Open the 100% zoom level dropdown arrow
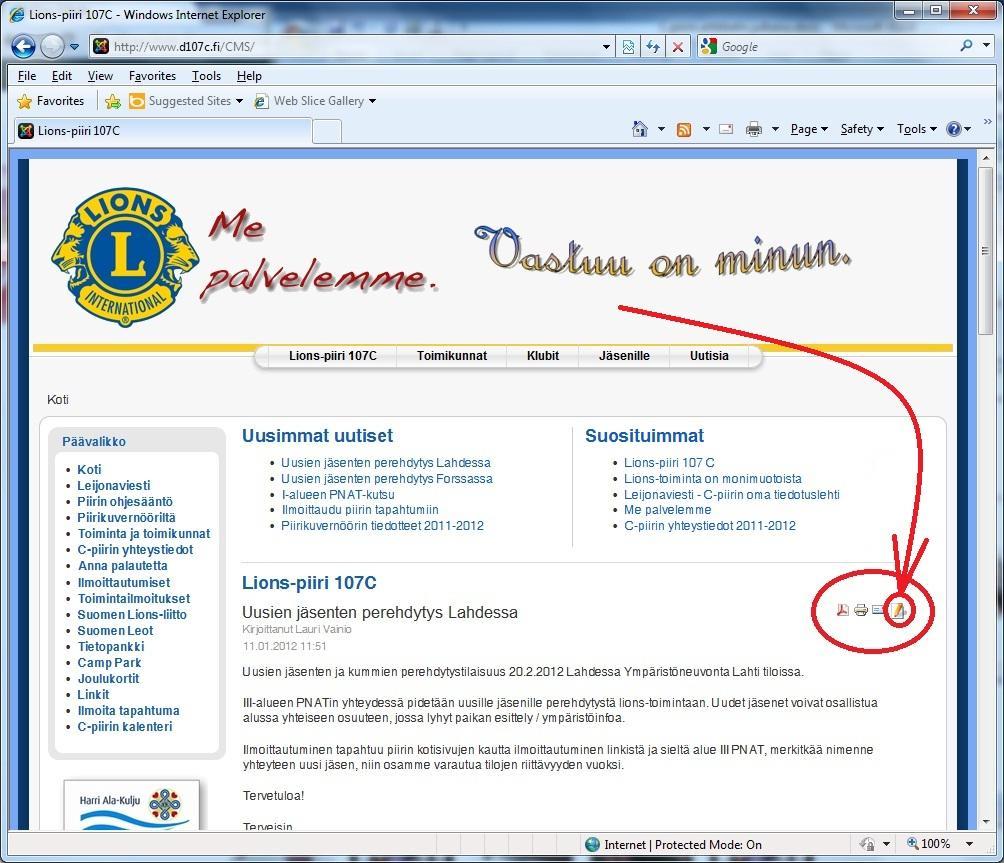The image size is (1004, 863). pyautogui.click(x=969, y=844)
